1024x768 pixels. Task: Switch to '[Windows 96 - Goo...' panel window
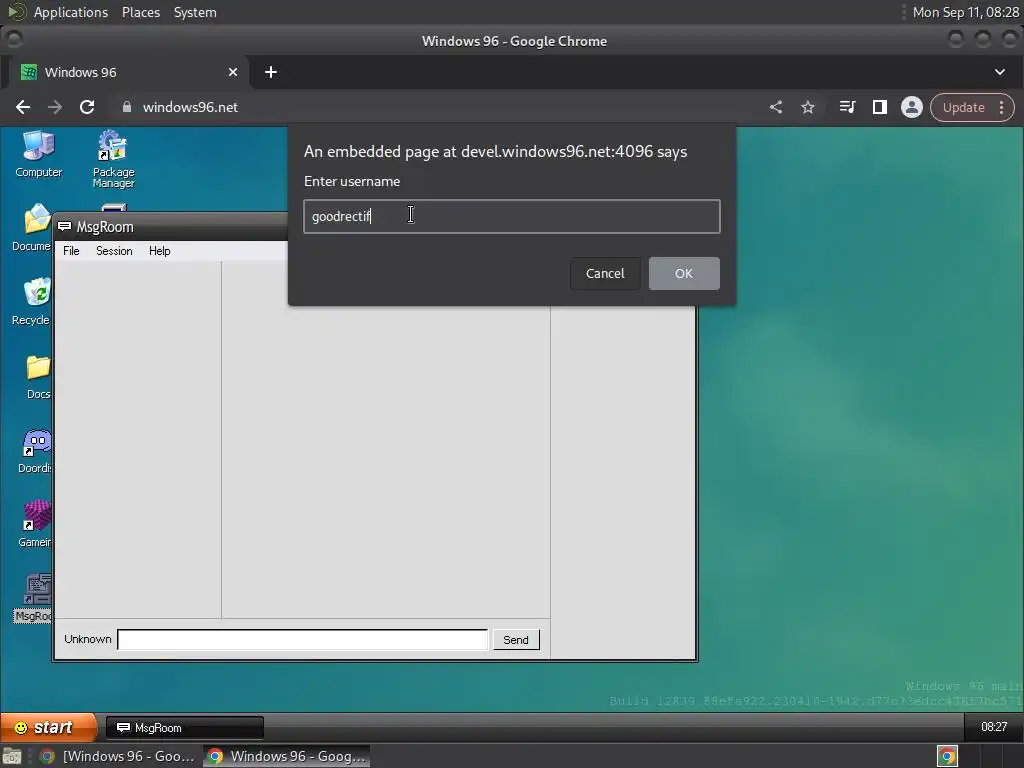coord(118,756)
